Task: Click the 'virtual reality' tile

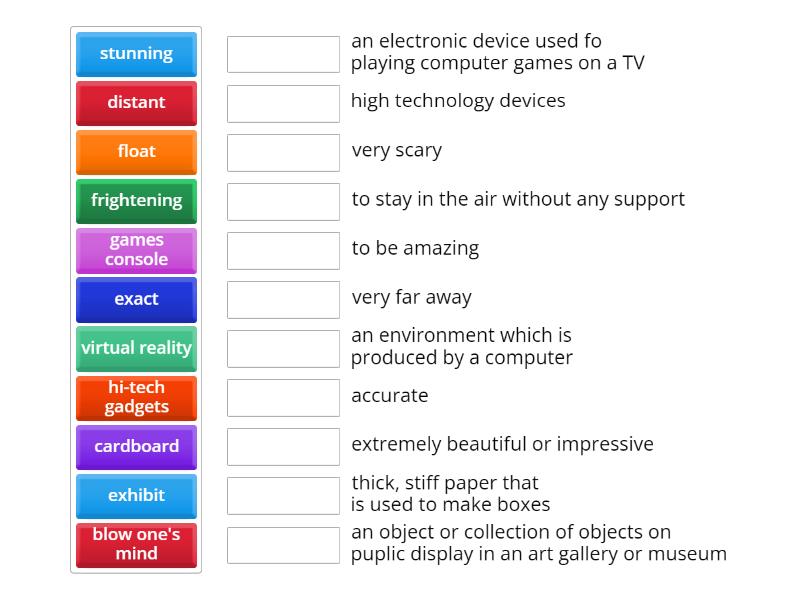Action: [136, 348]
